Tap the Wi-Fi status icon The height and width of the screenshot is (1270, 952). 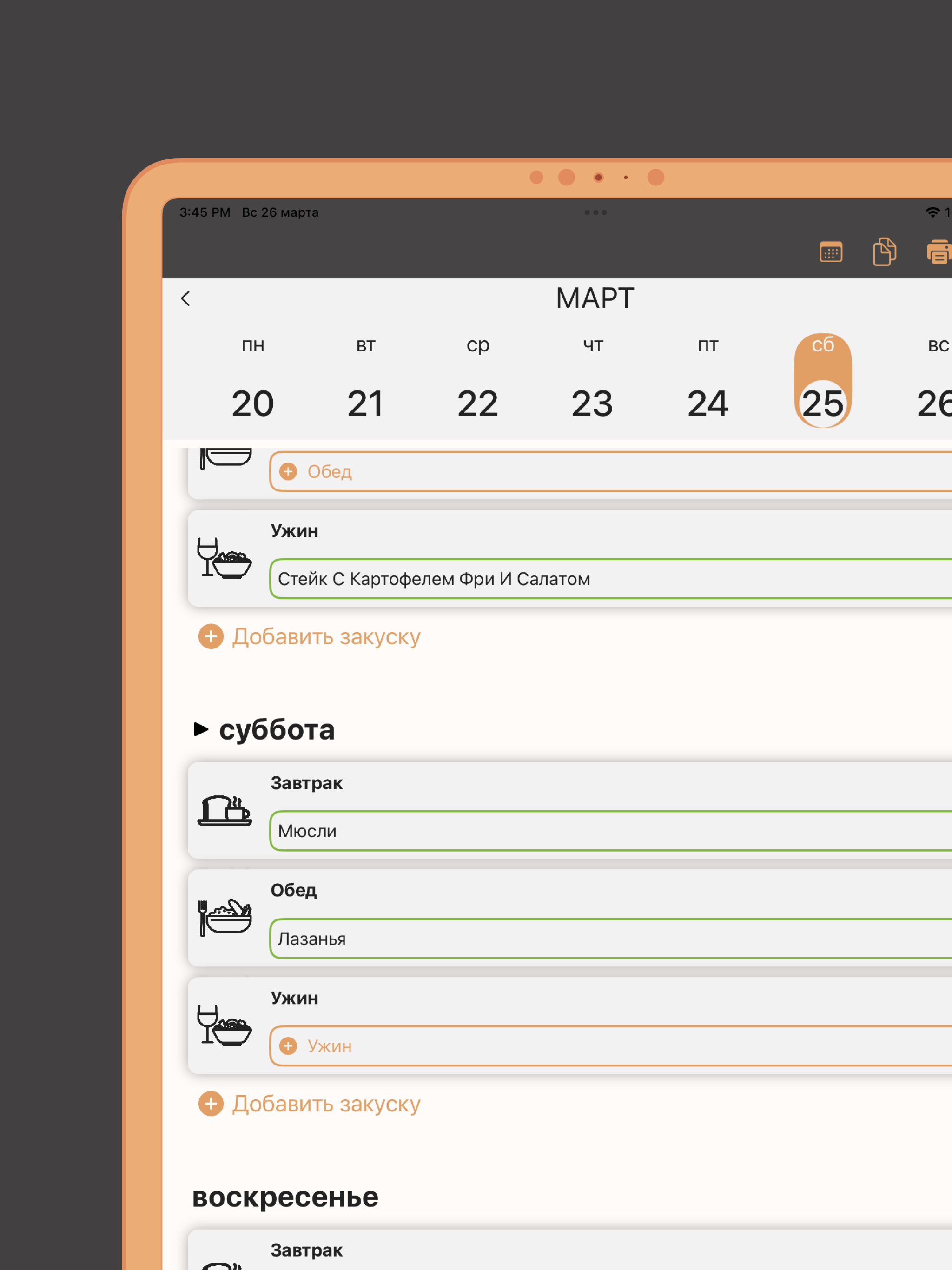coord(932,212)
